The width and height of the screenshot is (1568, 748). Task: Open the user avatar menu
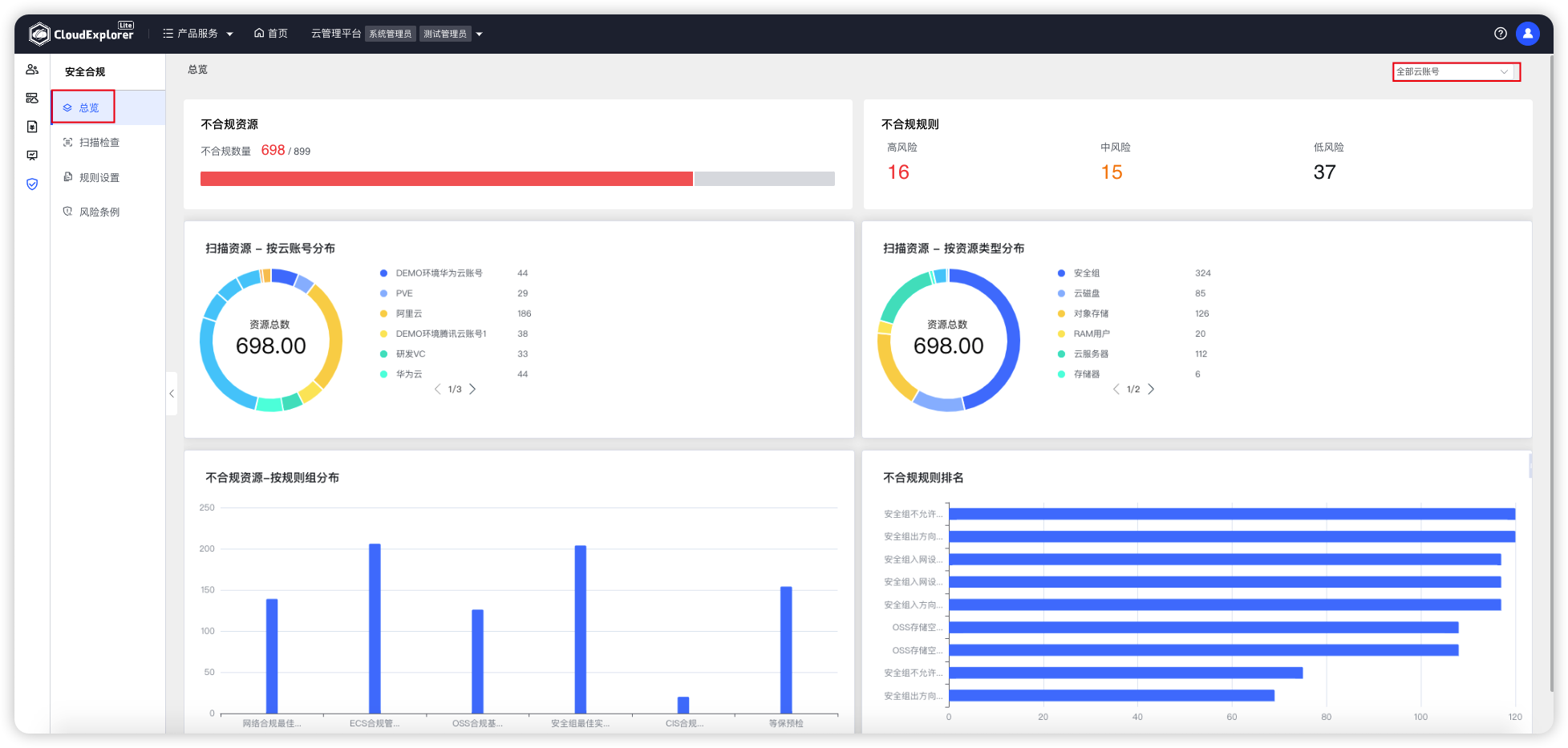click(x=1528, y=34)
